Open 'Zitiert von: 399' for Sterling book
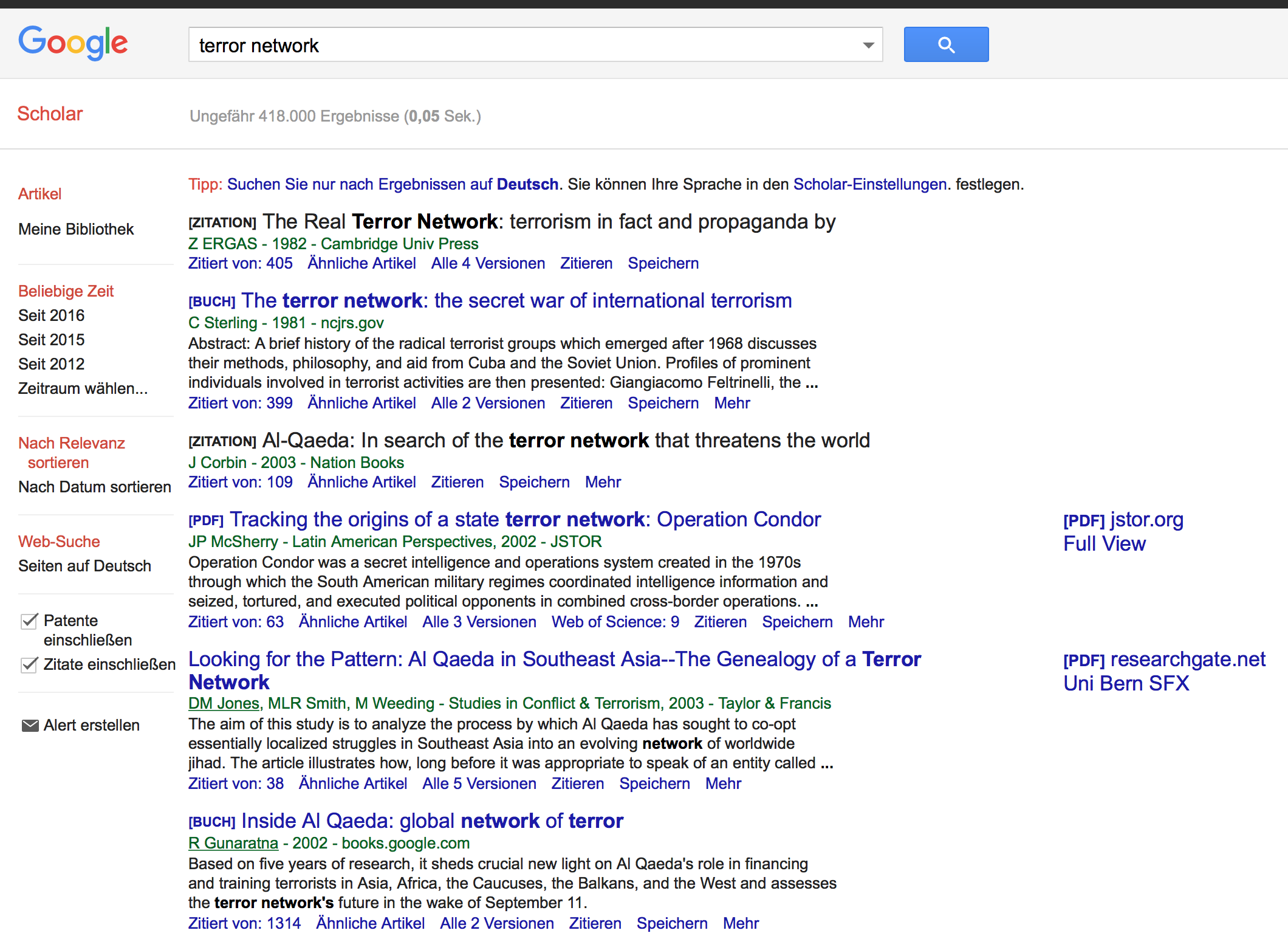The image size is (1288, 947). pyautogui.click(x=240, y=403)
